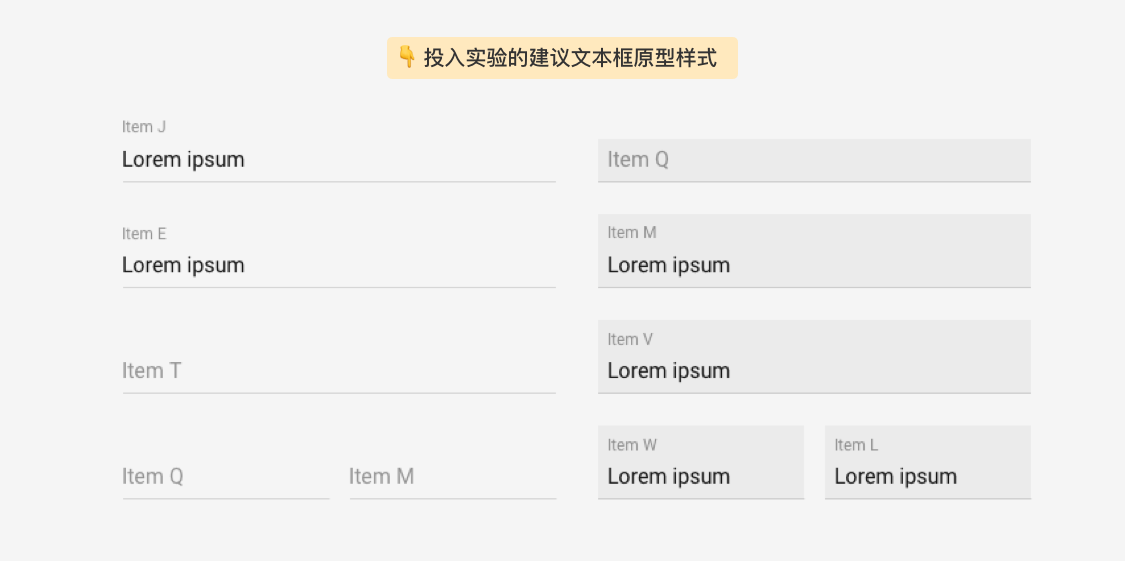The height and width of the screenshot is (561, 1125).
Task: Focus the underlined empty Item Q field
Action: coord(225,477)
